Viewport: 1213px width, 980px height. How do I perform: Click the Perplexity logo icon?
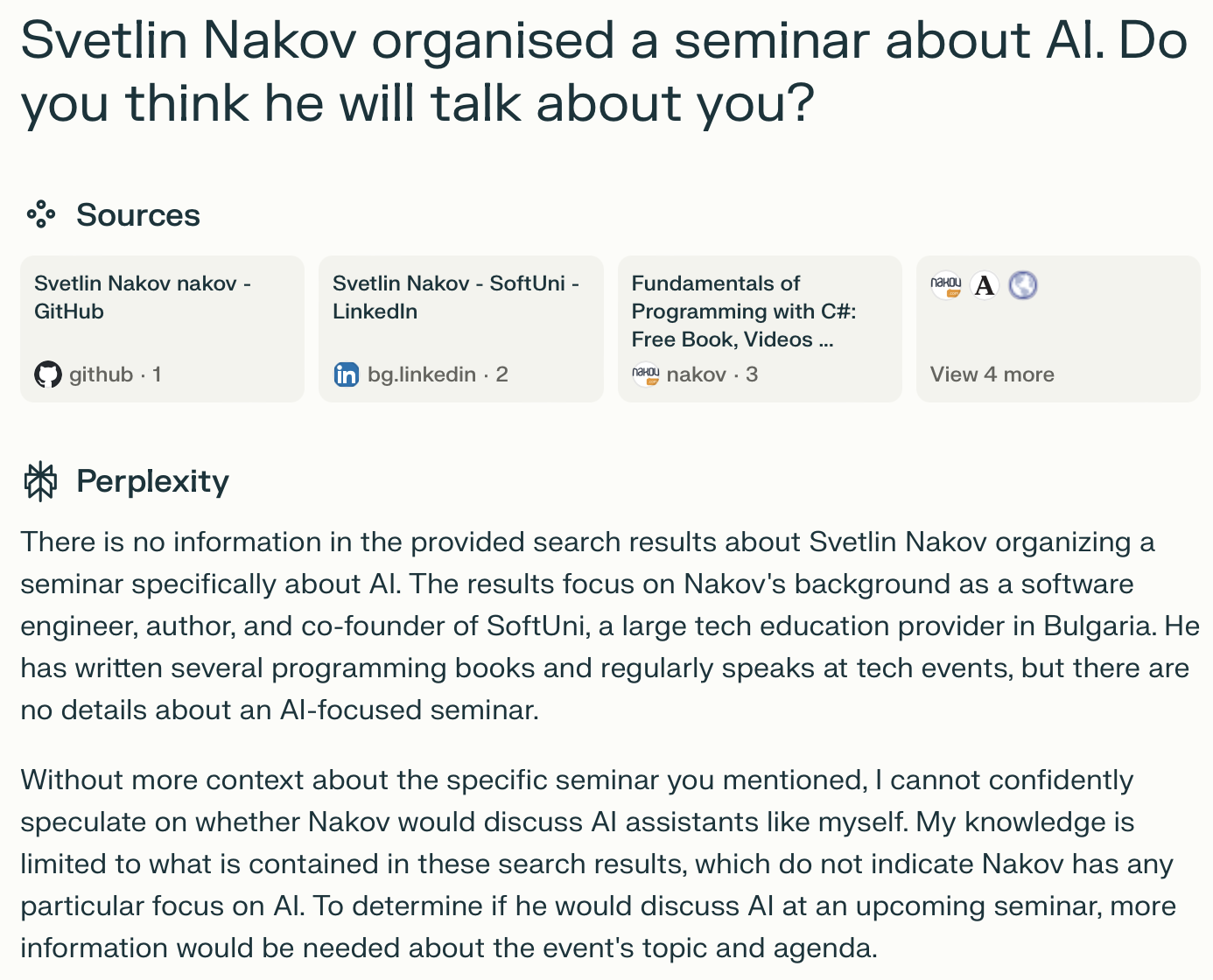pos(40,481)
